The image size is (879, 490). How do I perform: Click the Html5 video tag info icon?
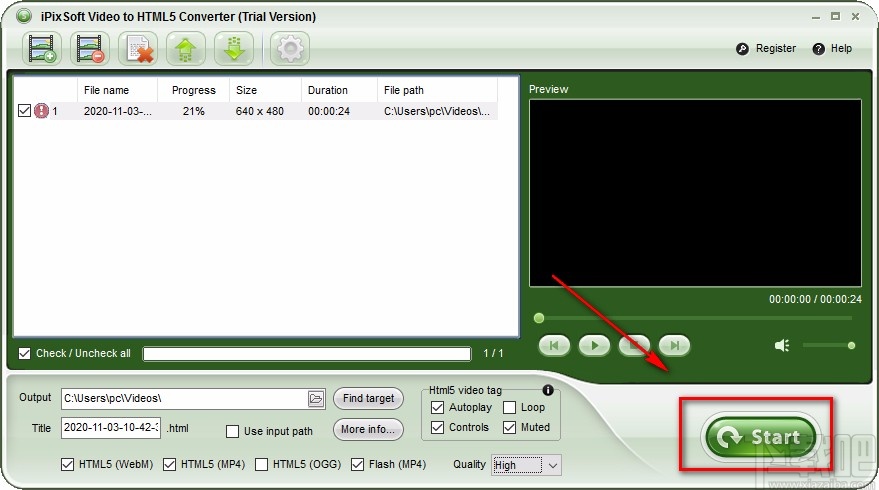548,390
